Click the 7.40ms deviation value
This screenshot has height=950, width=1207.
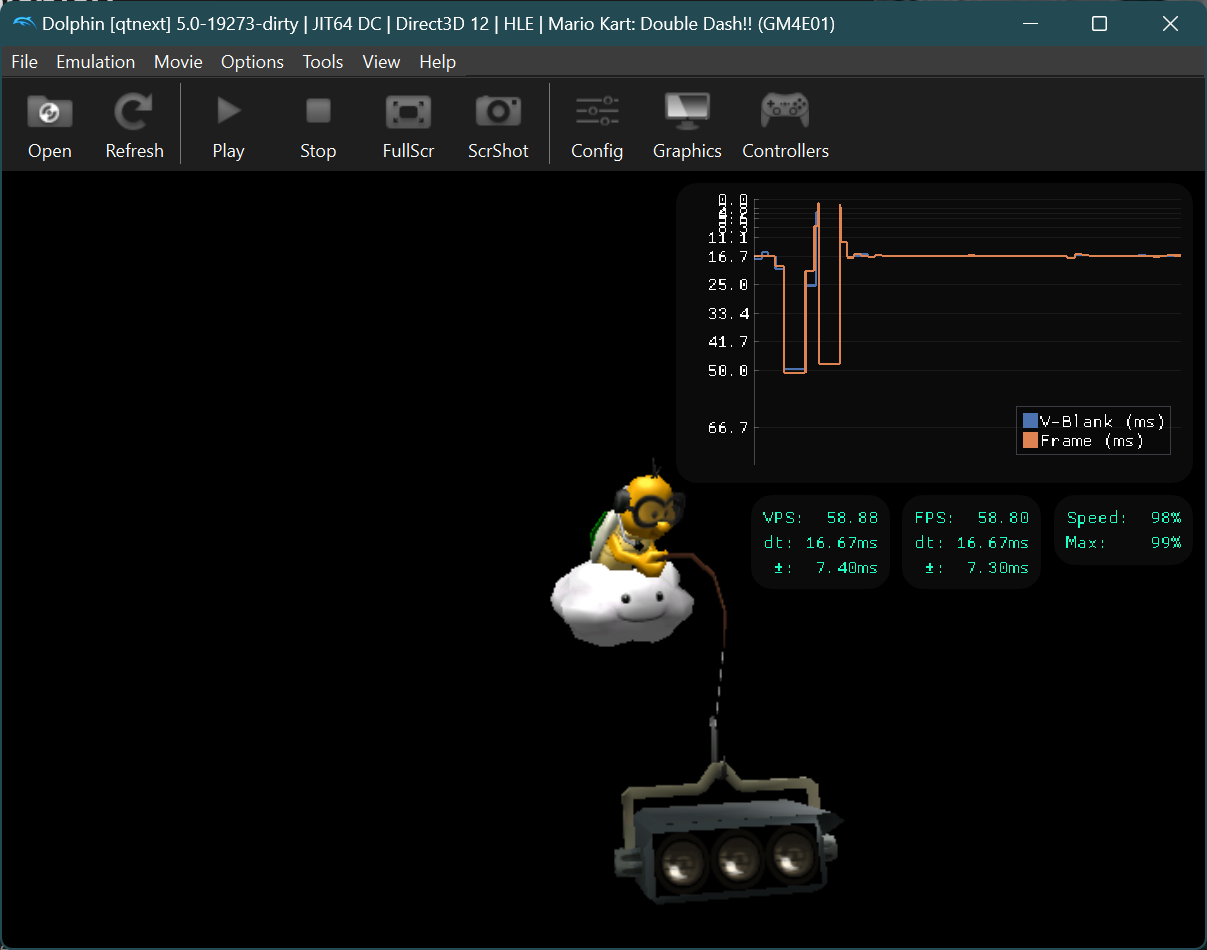click(845, 567)
